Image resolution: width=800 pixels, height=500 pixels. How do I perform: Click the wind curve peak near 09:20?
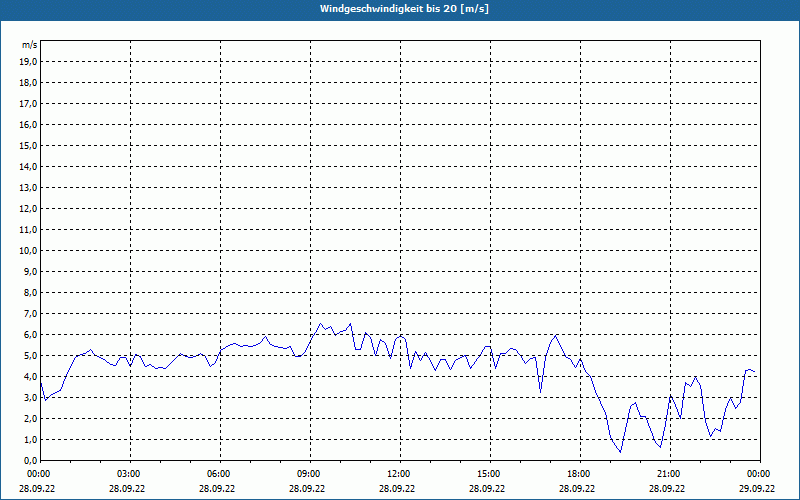pos(320,323)
